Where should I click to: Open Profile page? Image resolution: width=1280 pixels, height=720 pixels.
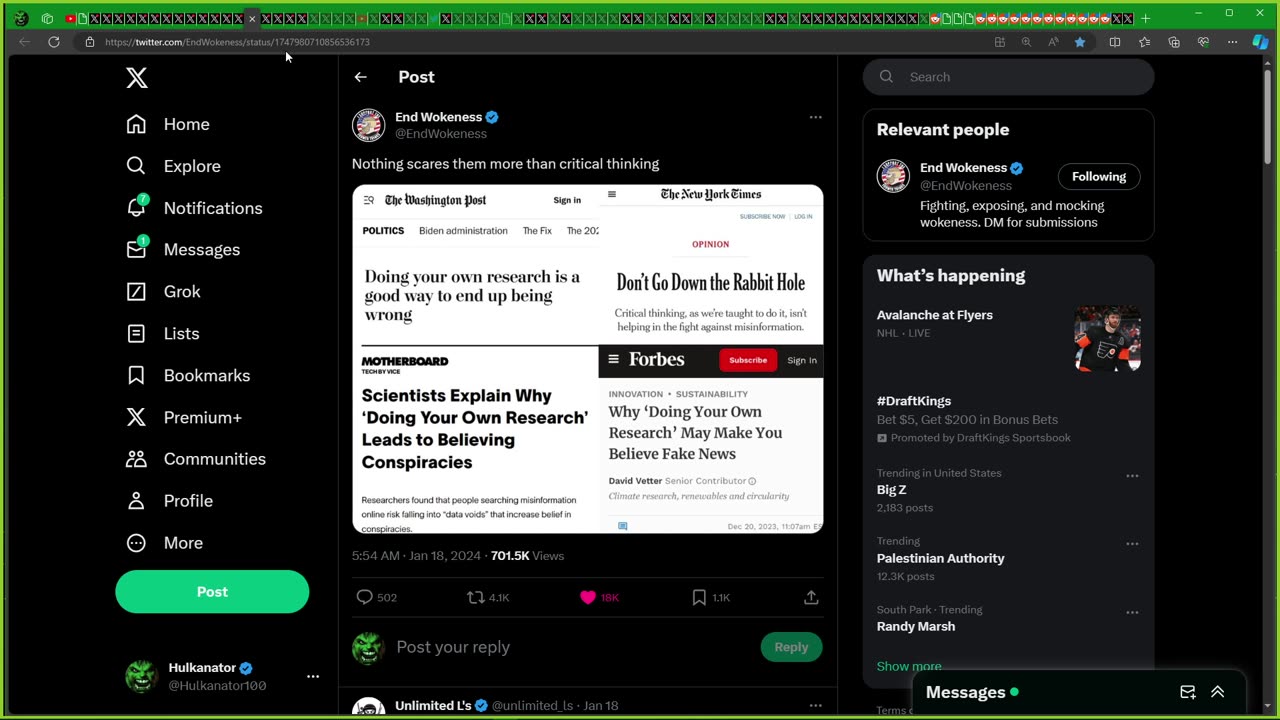pos(169,501)
